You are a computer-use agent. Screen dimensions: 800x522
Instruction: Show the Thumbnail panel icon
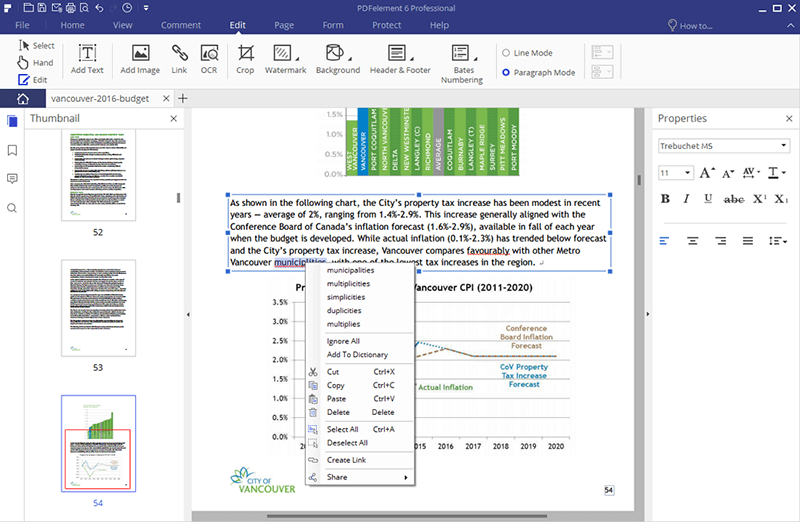pos(12,121)
